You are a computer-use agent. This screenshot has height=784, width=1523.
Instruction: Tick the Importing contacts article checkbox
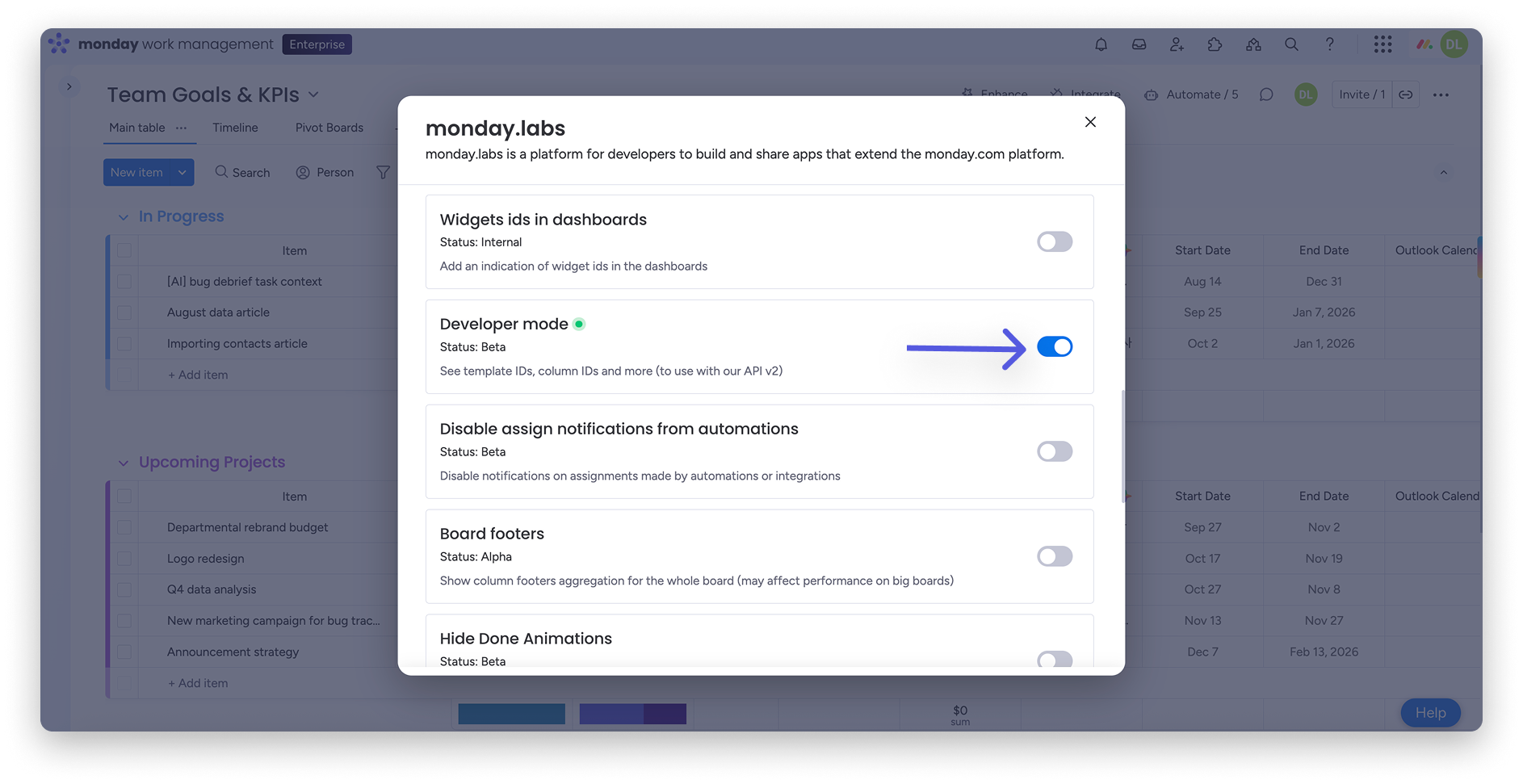pos(124,344)
